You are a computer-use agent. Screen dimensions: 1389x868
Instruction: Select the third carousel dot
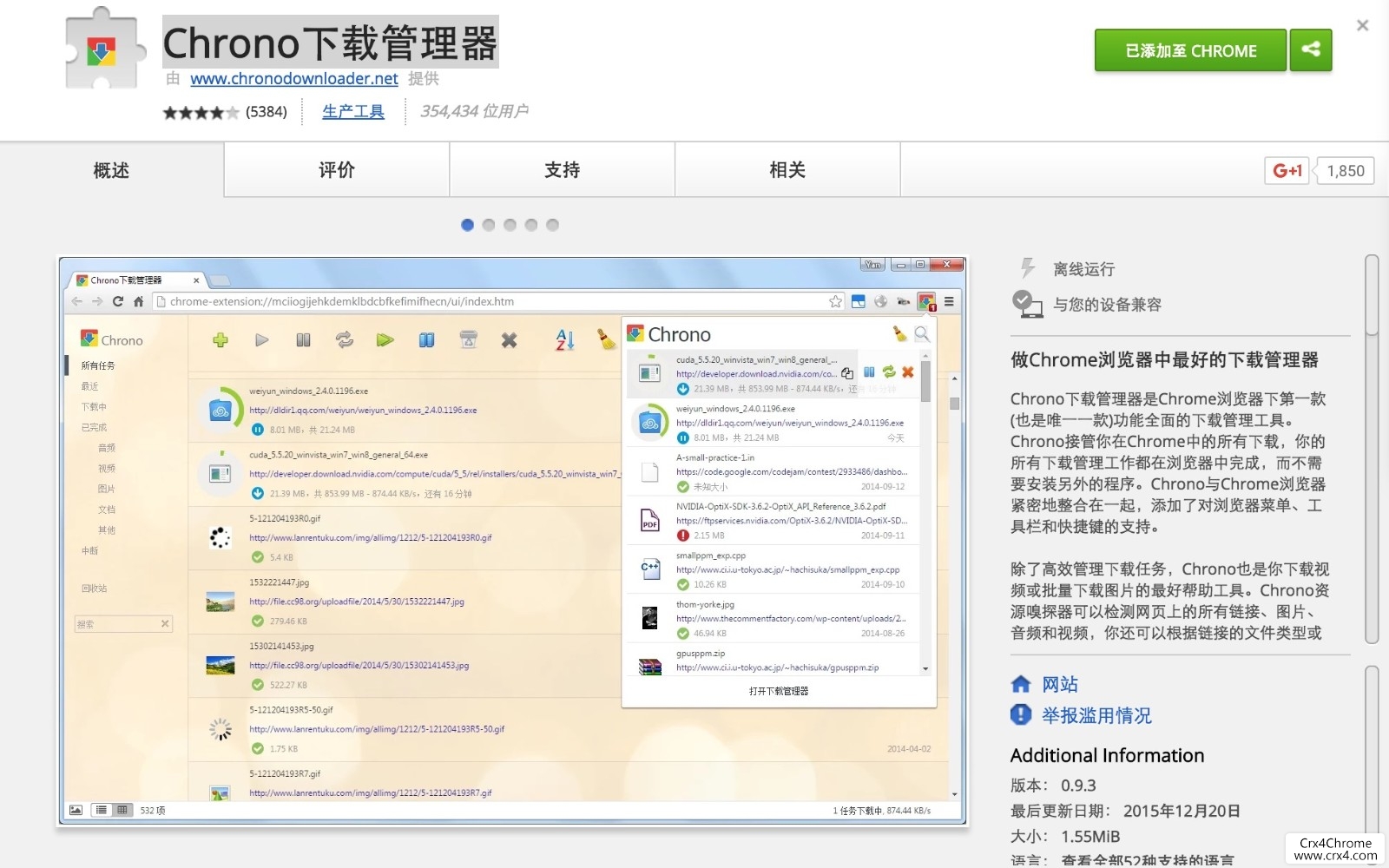point(510,225)
